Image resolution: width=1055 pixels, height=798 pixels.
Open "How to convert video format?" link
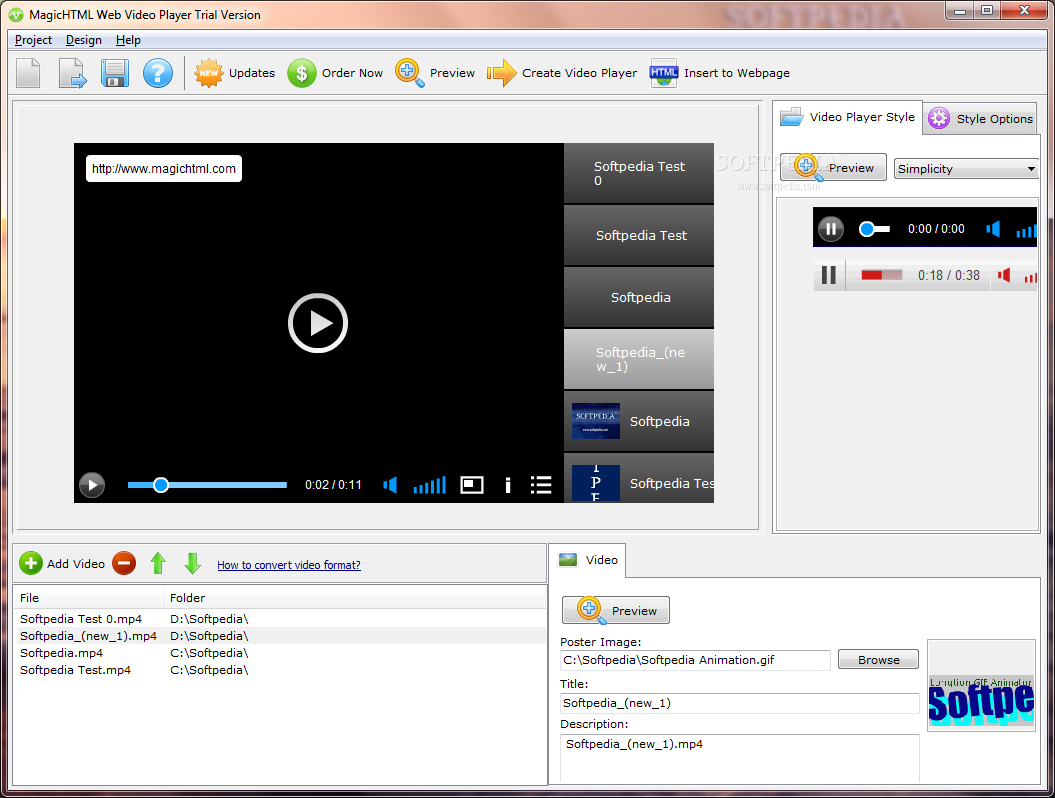pyautogui.click(x=289, y=565)
